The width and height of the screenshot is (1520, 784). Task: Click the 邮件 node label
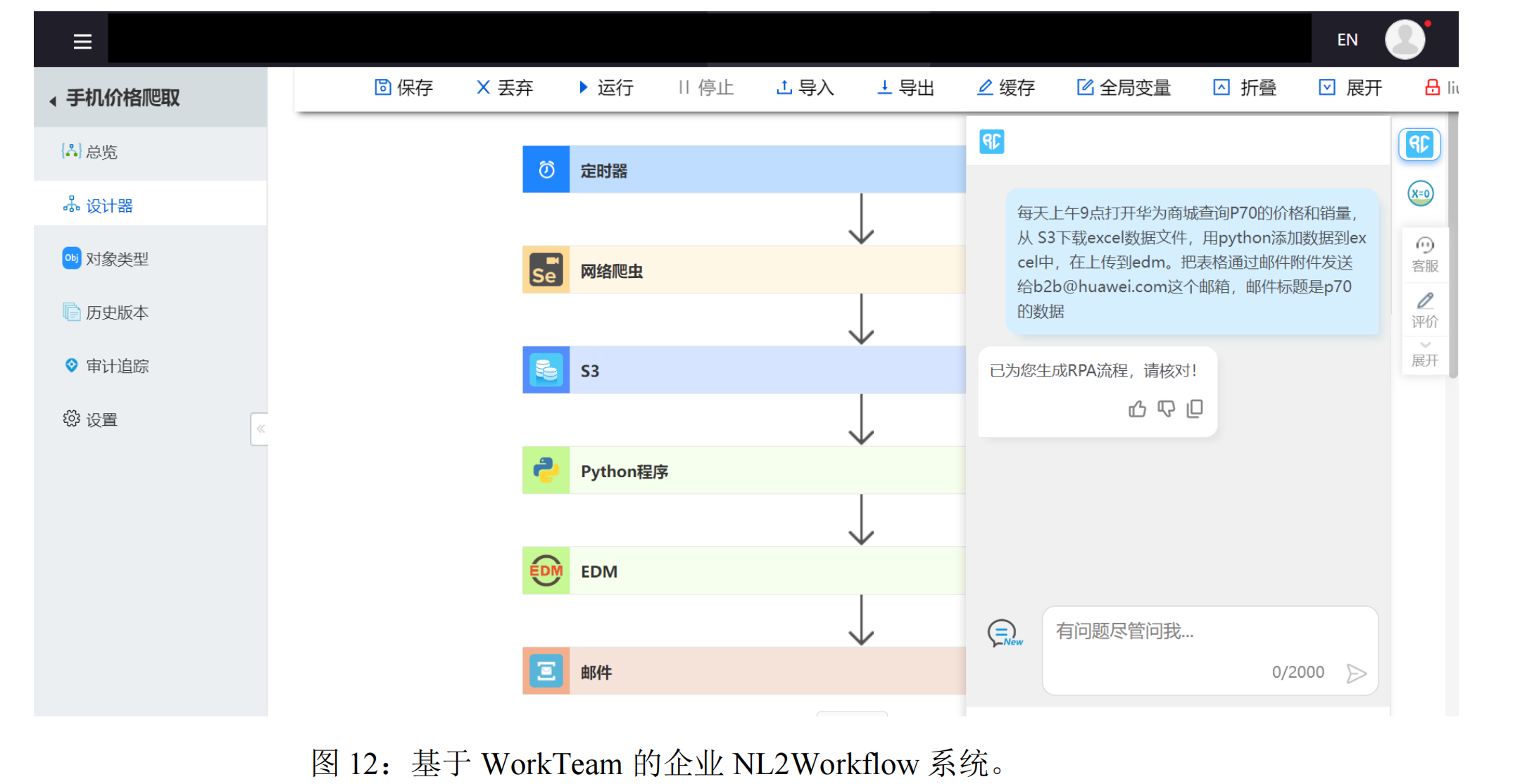596,672
